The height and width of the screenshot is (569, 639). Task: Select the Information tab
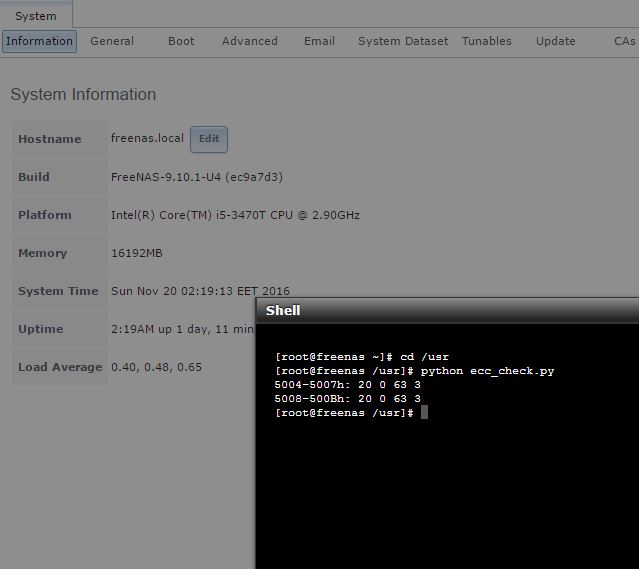click(x=39, y=41)
